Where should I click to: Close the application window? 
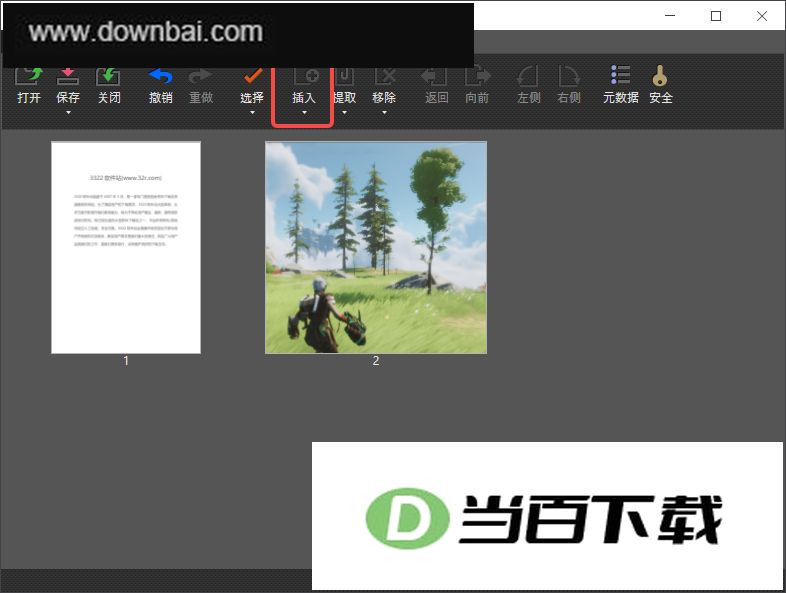tap(761, 16)
